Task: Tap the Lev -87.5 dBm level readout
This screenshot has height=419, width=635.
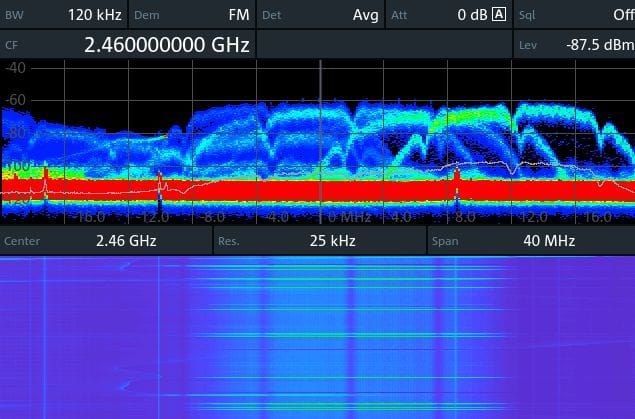Action: click(x=574, y=44)
